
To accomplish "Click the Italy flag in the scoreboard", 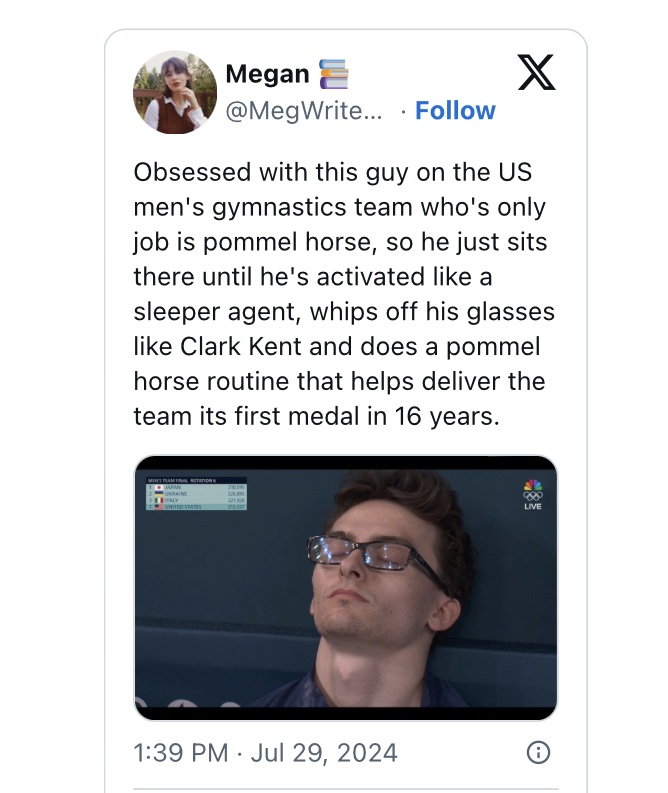I will 158,500.
